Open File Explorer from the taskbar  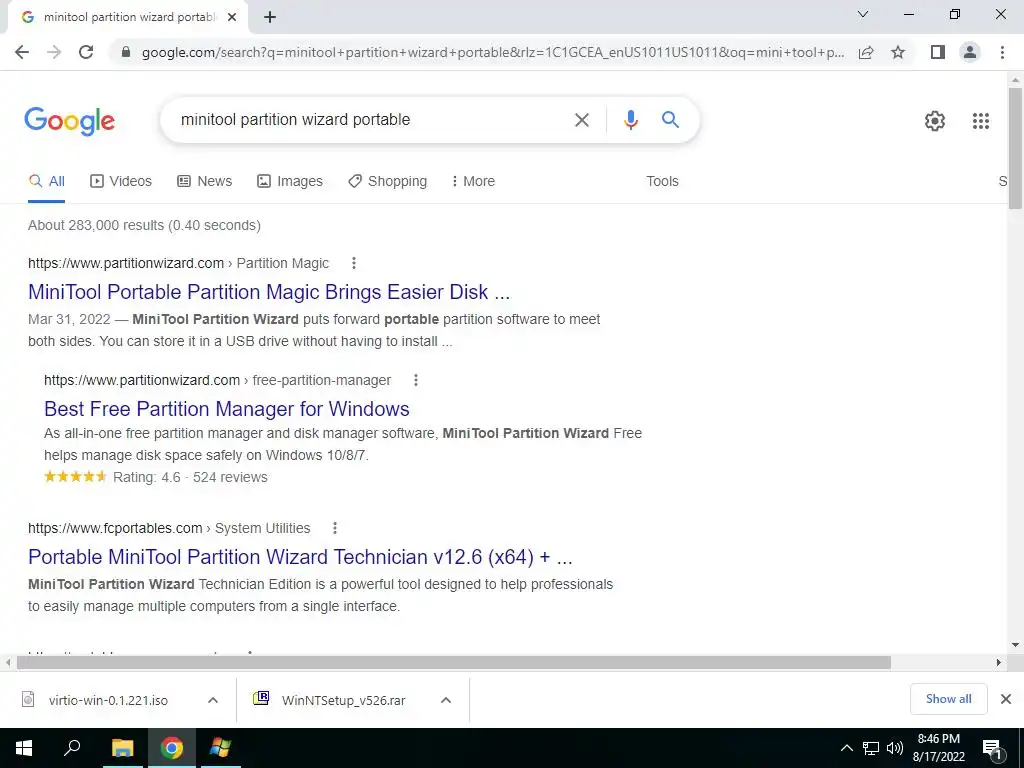coord(122,748)
